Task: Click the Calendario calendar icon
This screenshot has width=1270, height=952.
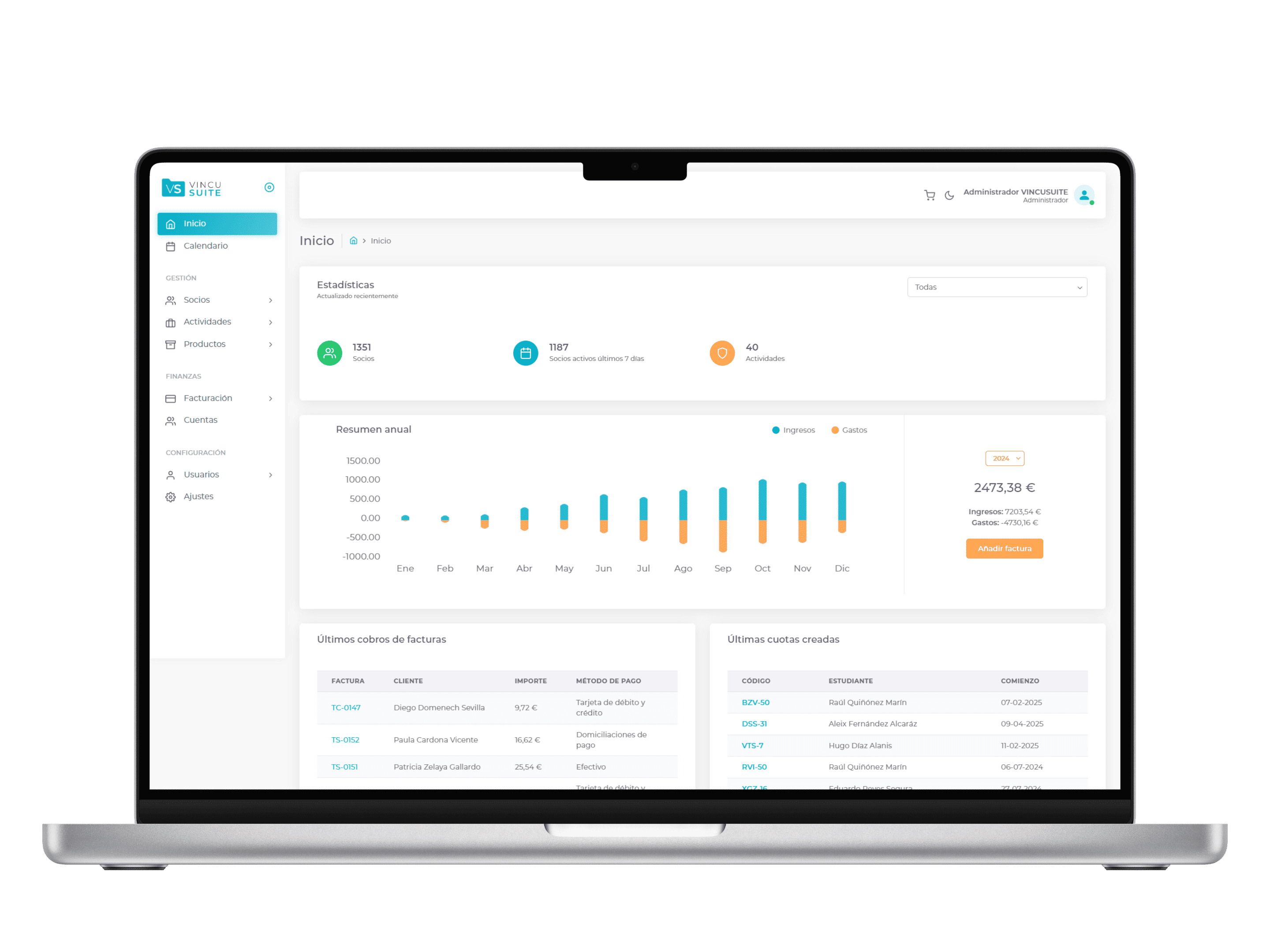Action: (172, 246)
